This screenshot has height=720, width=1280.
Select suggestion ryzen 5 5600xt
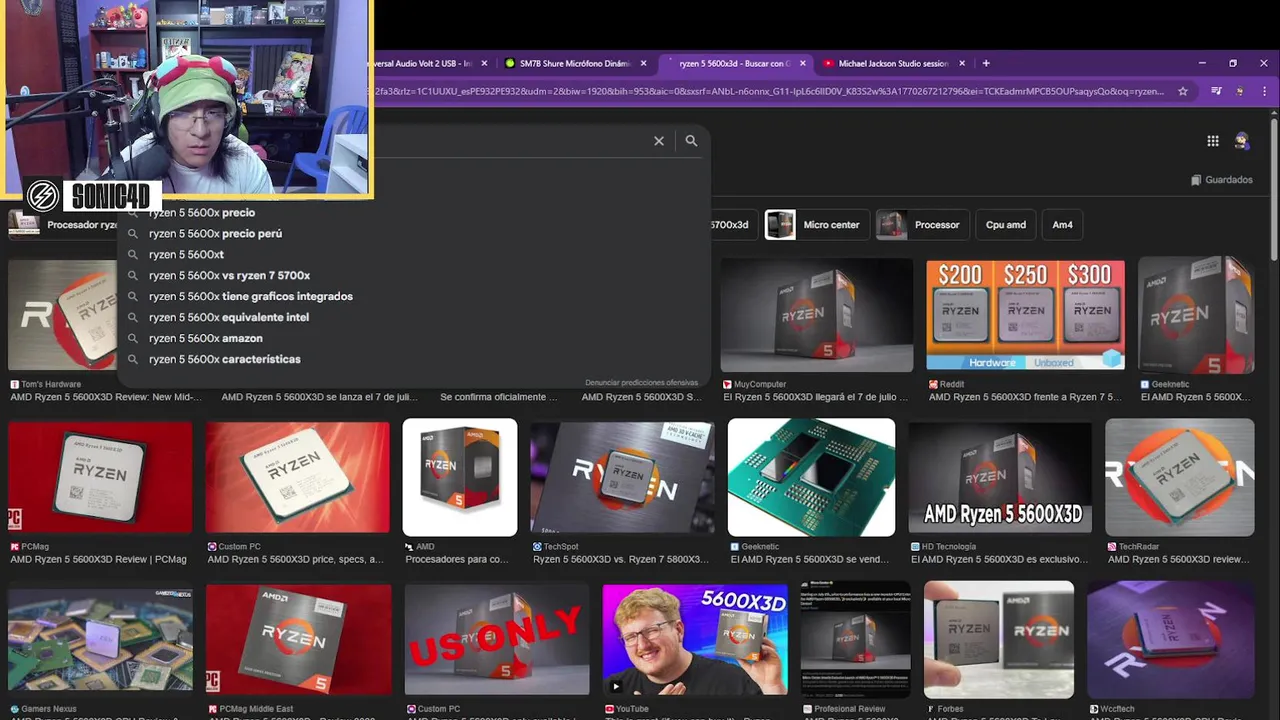186,254
